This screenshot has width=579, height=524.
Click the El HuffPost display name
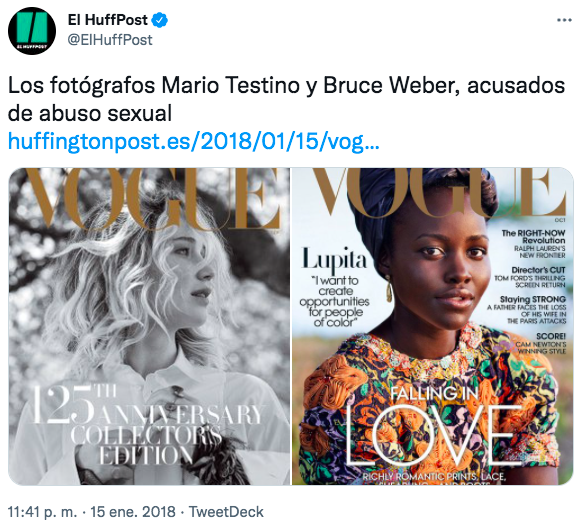(107, 20)
